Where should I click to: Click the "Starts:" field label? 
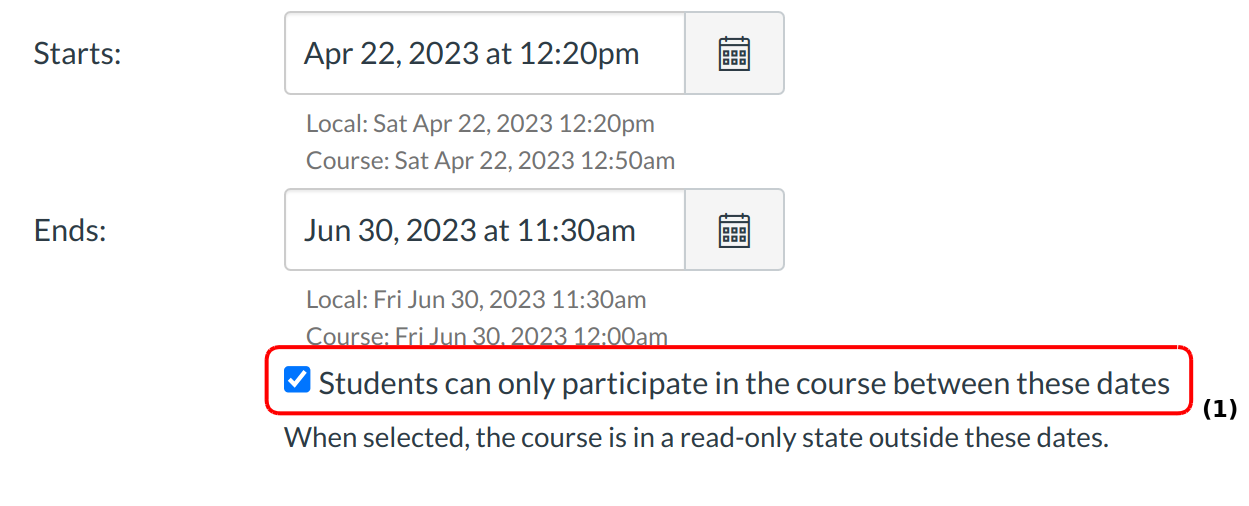[77, 53]
